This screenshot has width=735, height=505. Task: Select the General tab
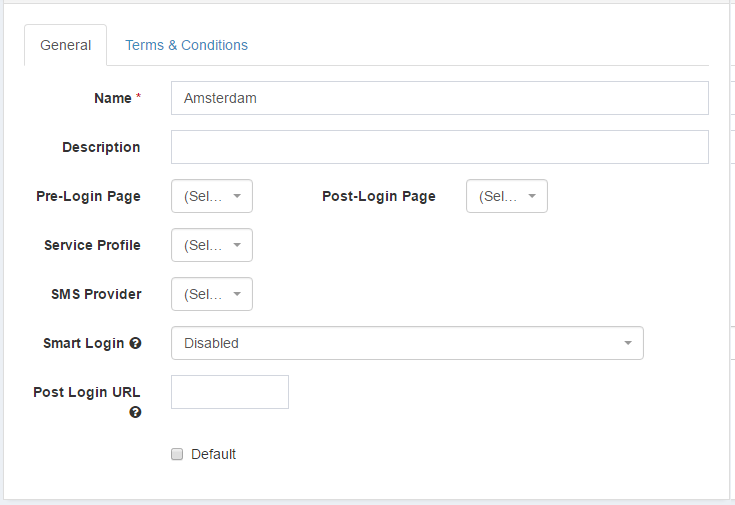(66, 45)
